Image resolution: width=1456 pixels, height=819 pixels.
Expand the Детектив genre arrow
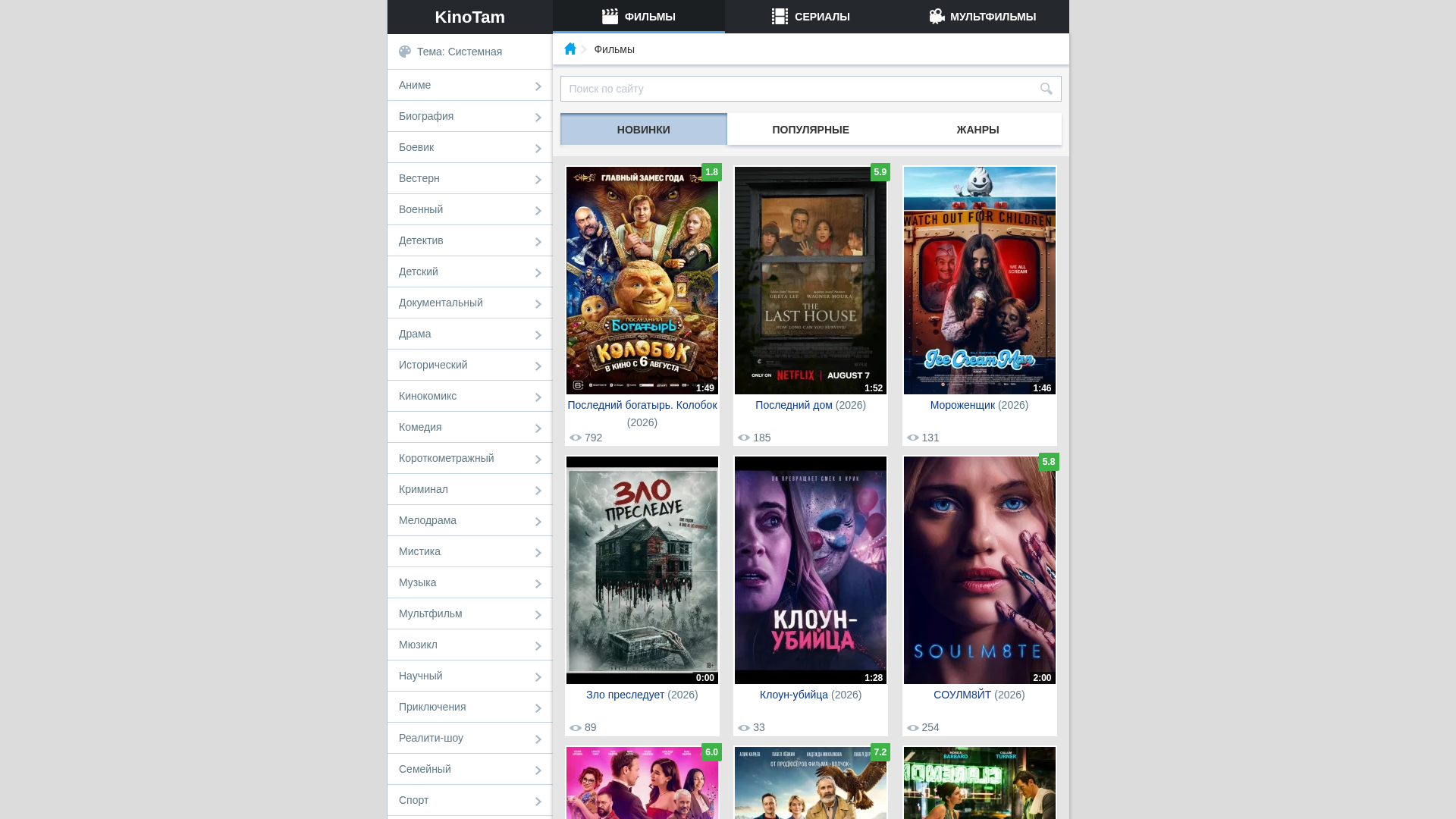[x=538, y=242]
